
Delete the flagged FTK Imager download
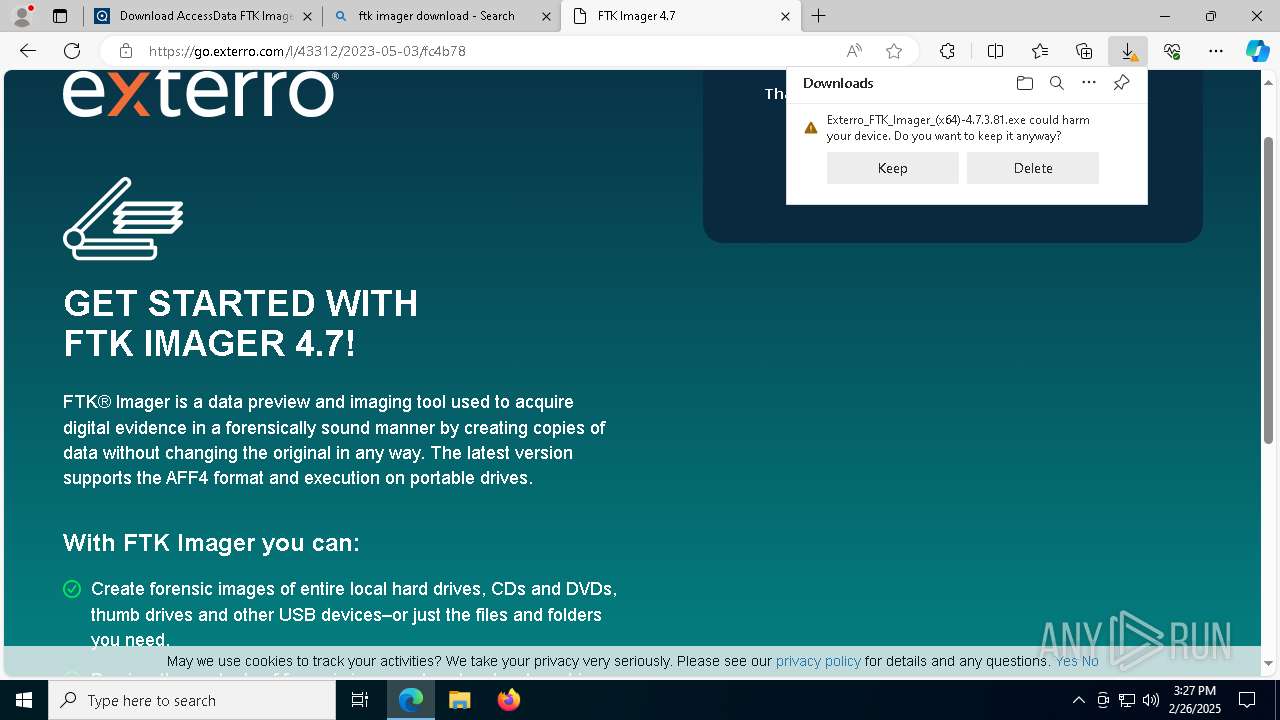[x=1033, y=168]
